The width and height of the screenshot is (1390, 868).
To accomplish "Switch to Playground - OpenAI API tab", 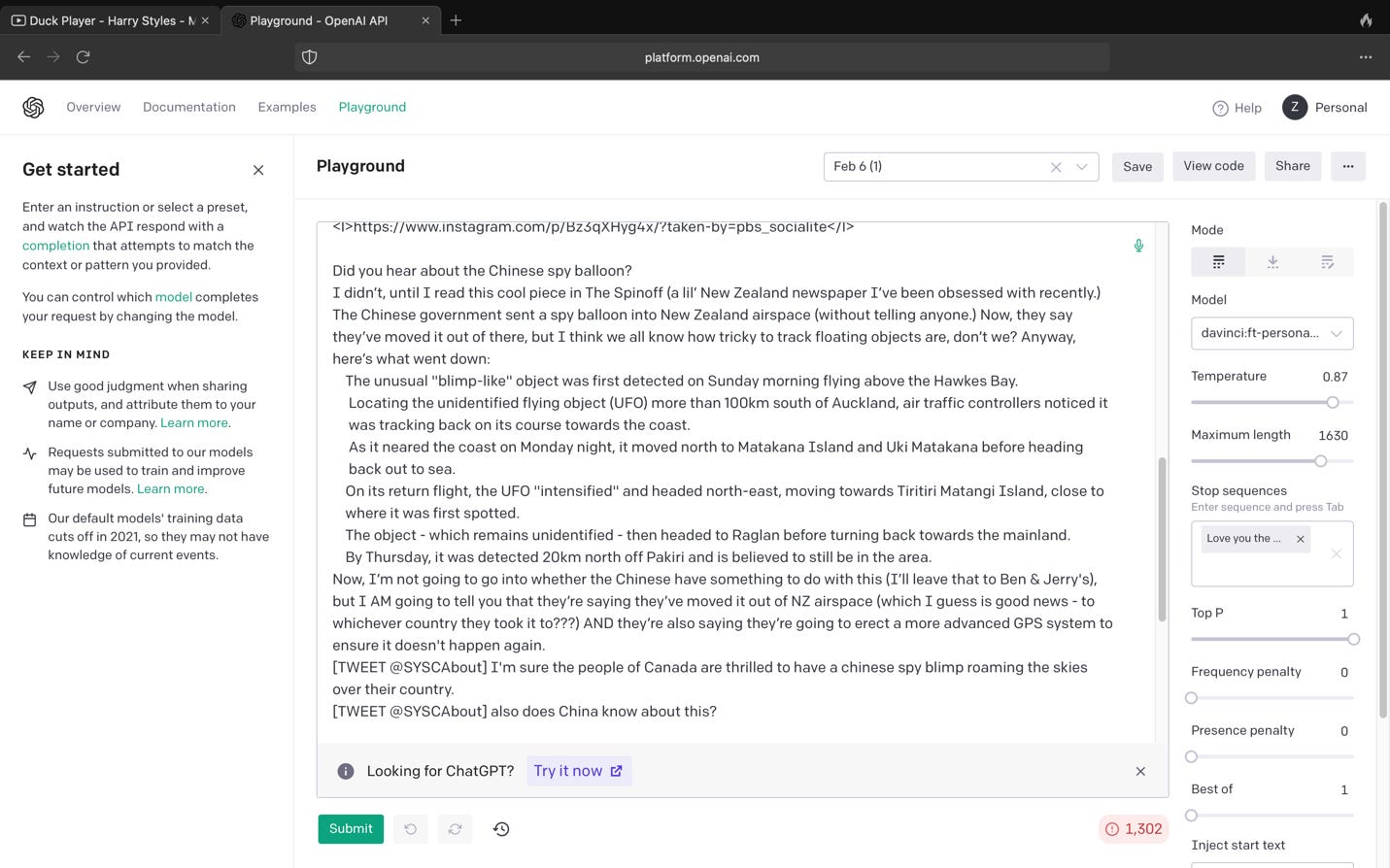I will point(329,20).
